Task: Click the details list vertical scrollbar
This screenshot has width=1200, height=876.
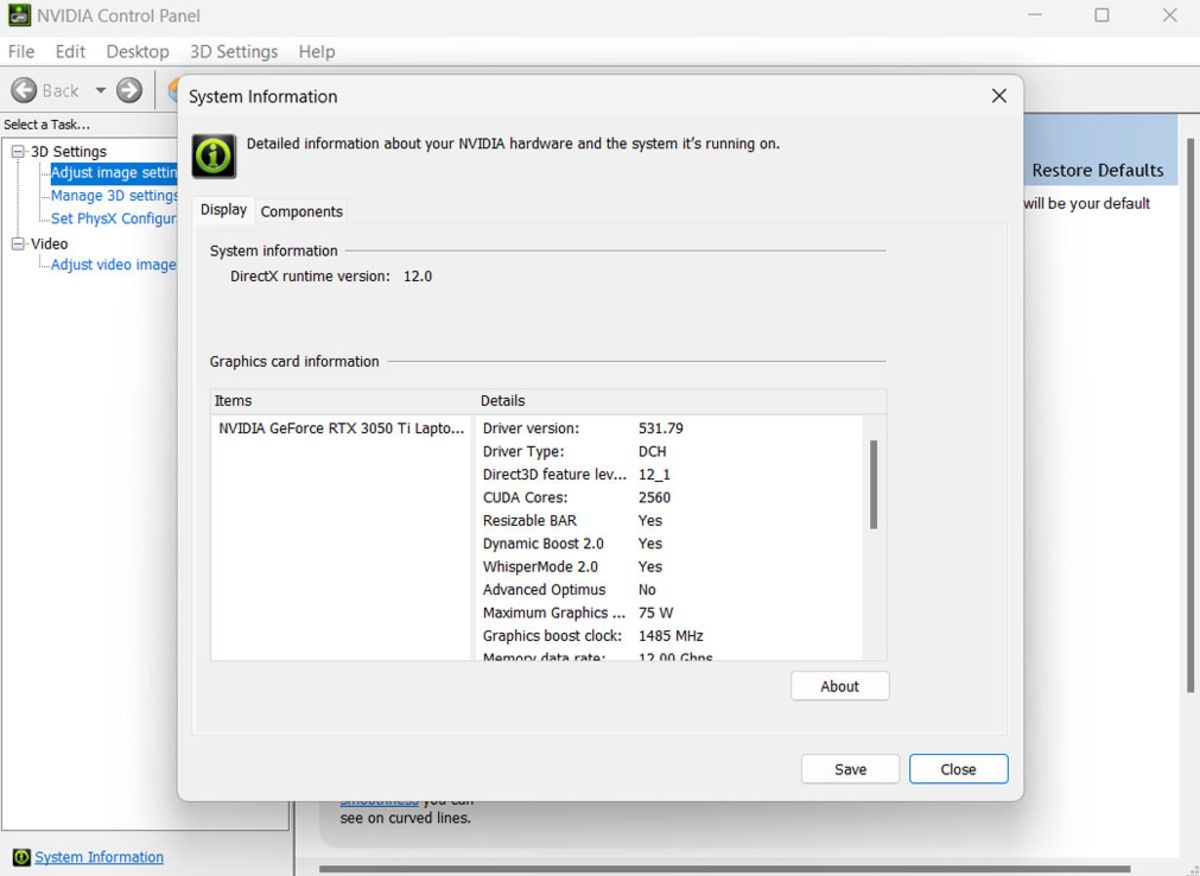Action: 873,484
